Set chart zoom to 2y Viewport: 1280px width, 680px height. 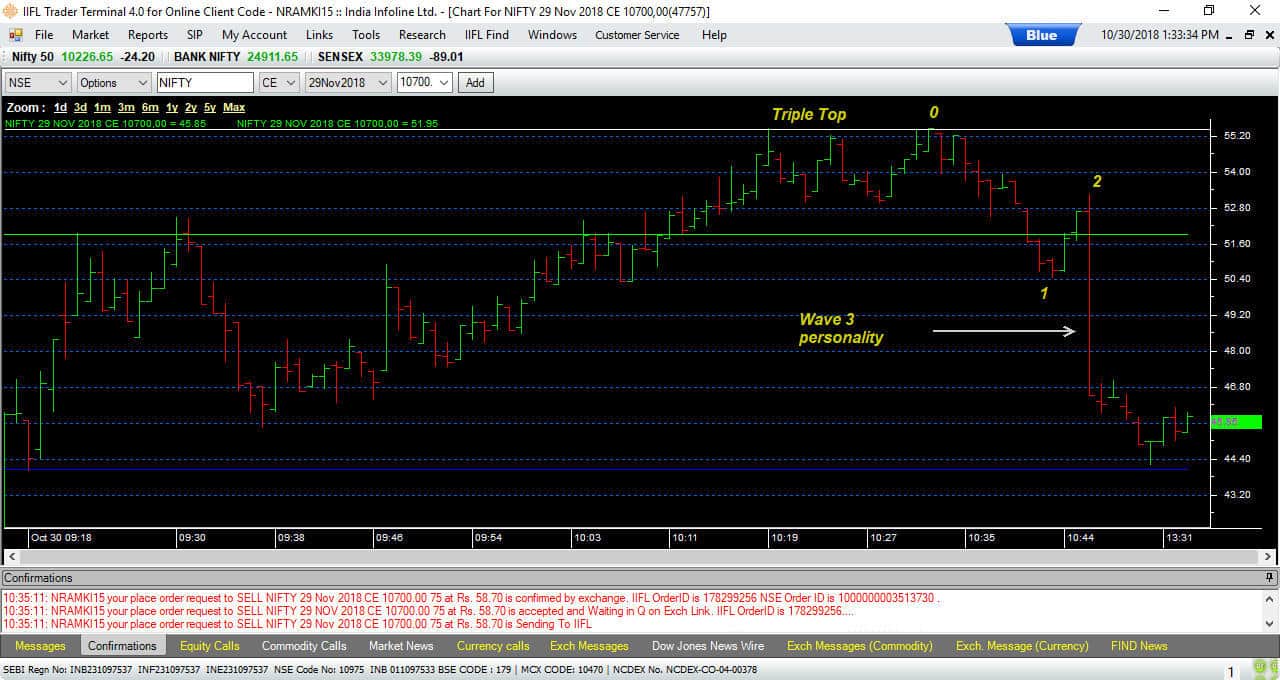191,107
